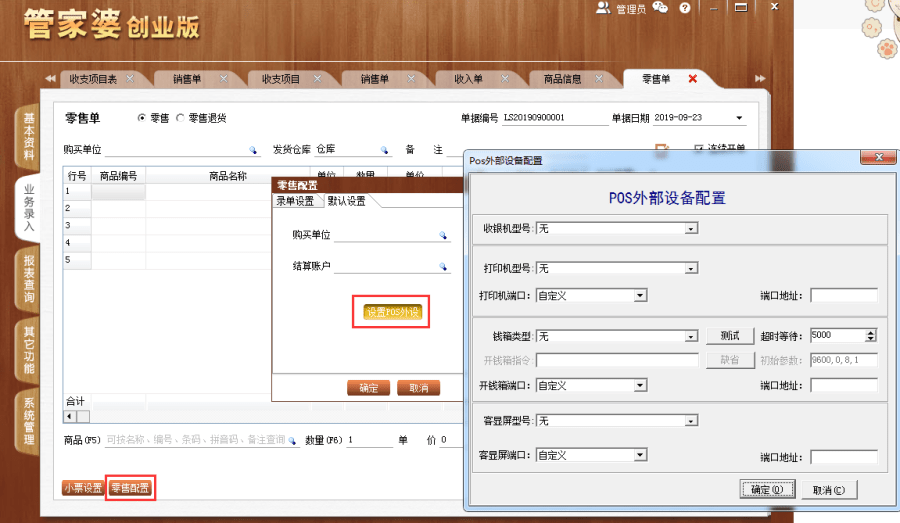The width and height of the screenshot is (900, 523).
Task: Open the chat message bubble icon
Action: 662,8
